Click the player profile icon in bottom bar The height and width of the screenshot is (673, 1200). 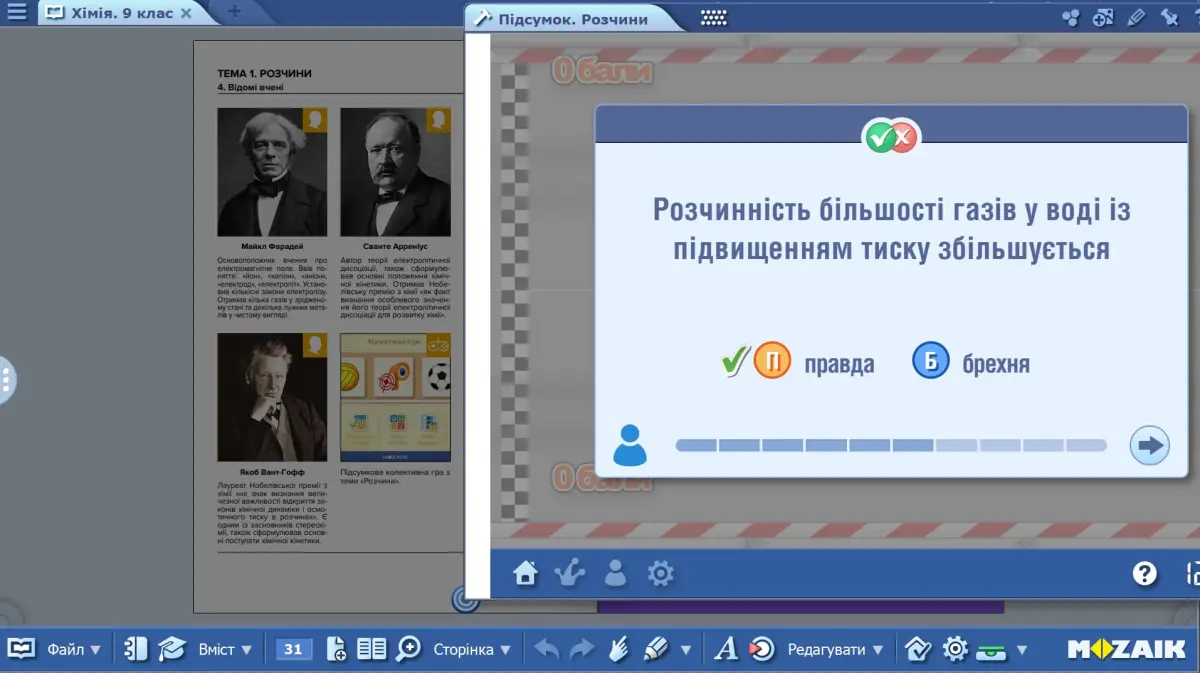coord(616,574)
